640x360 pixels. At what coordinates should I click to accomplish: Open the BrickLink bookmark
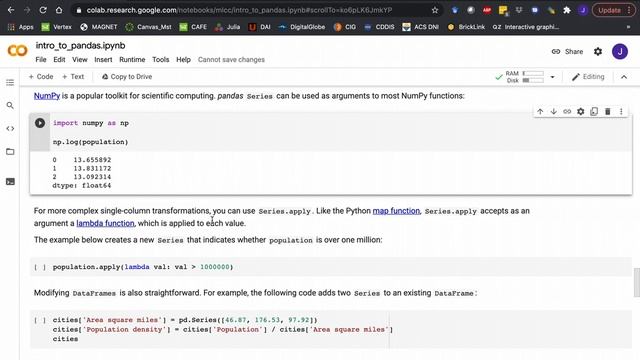(x=466, y=27)
